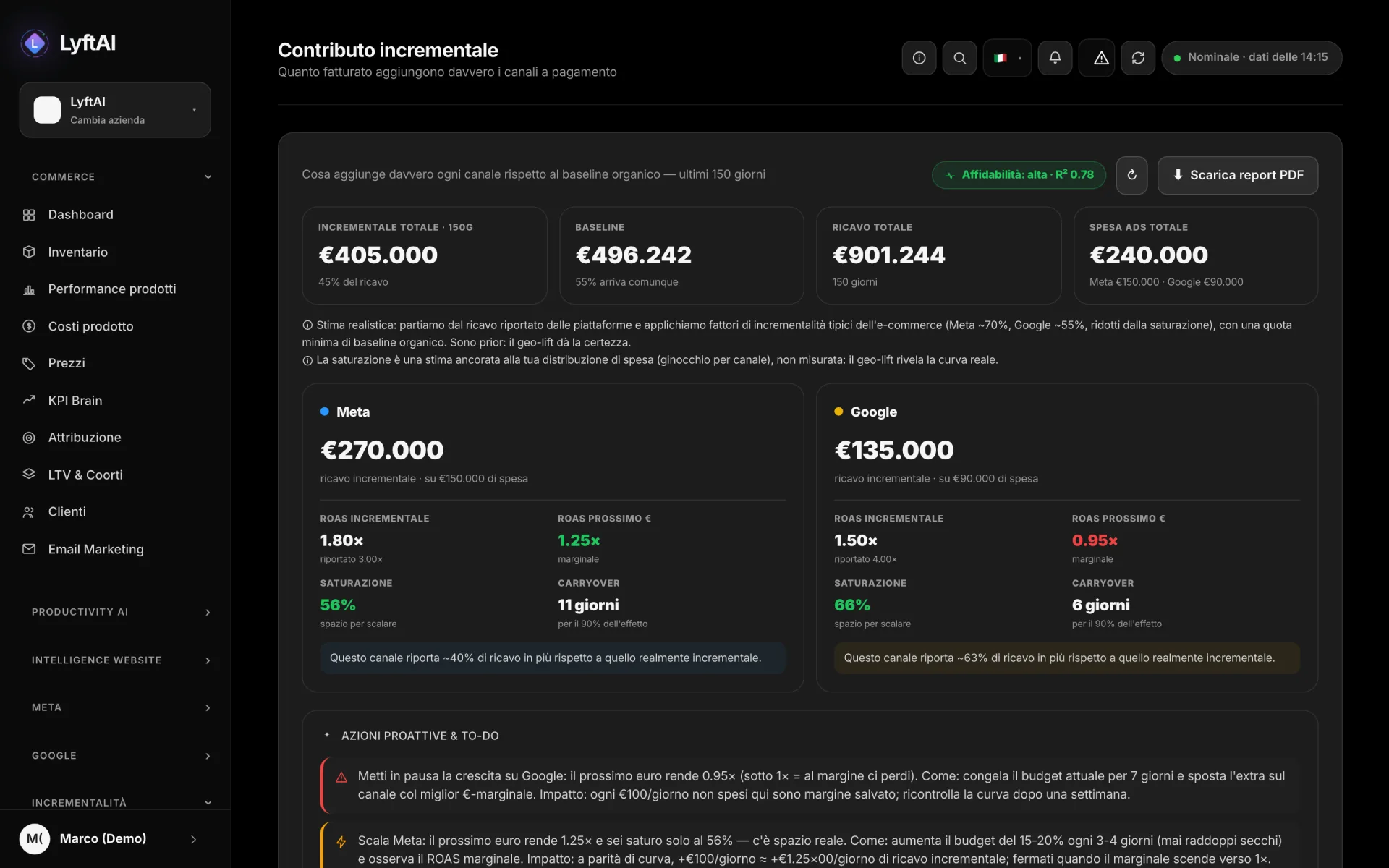The height and width of the screenshot is (868, 1389).
Task: Click the Meta blue channel dot
Action: tap(325, 412)
